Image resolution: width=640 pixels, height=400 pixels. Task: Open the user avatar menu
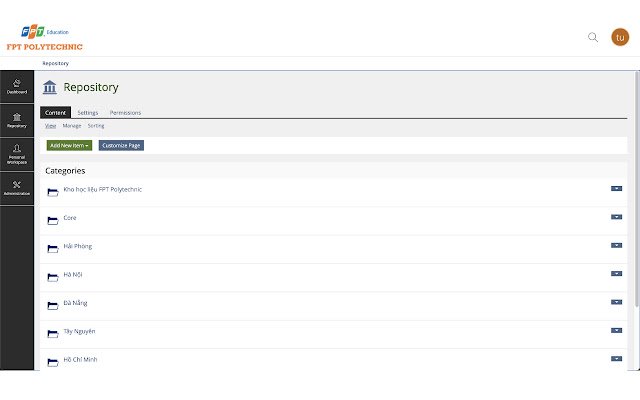click(x=620, y=37)
